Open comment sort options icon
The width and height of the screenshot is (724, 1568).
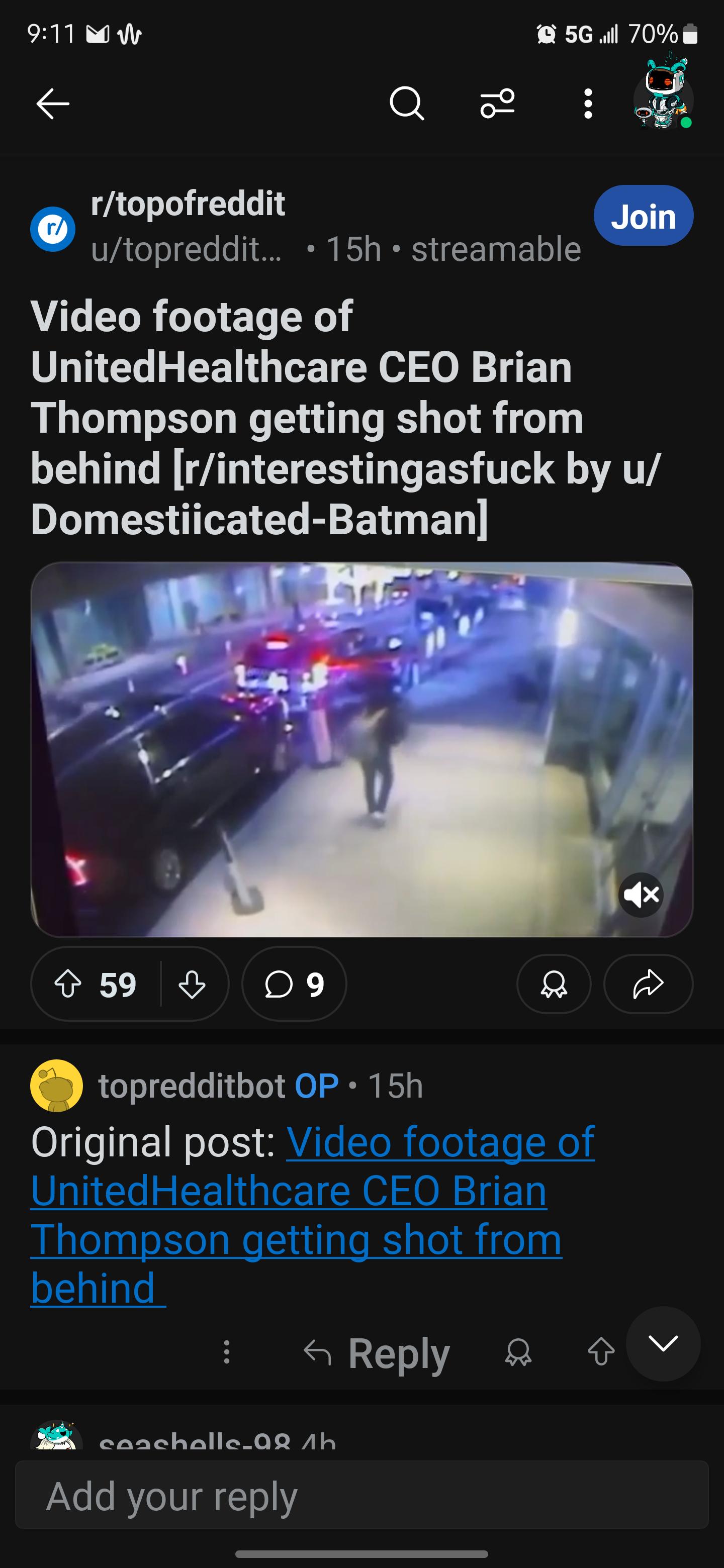(x=497, y=104)
